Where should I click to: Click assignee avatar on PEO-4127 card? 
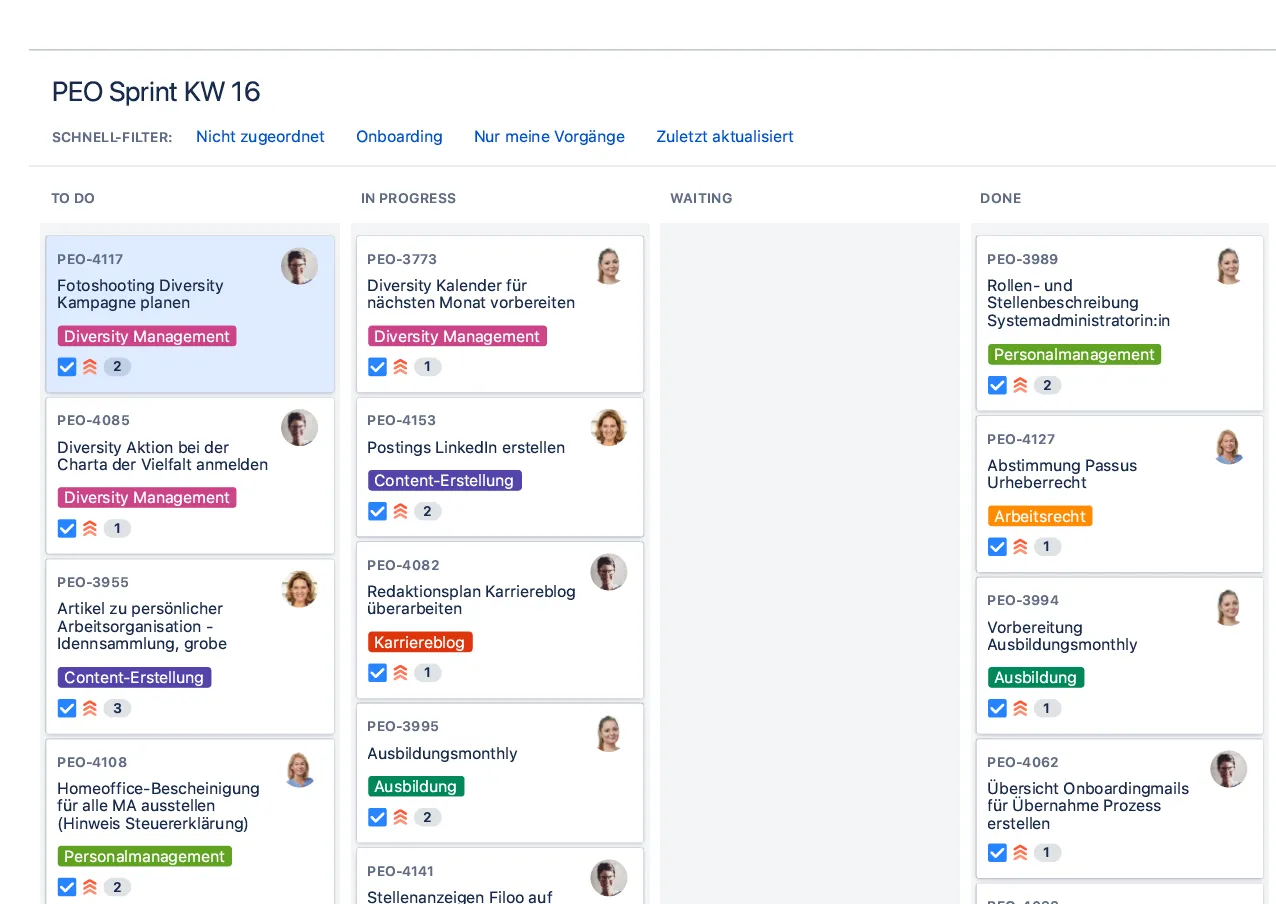tap(1229, 447)
